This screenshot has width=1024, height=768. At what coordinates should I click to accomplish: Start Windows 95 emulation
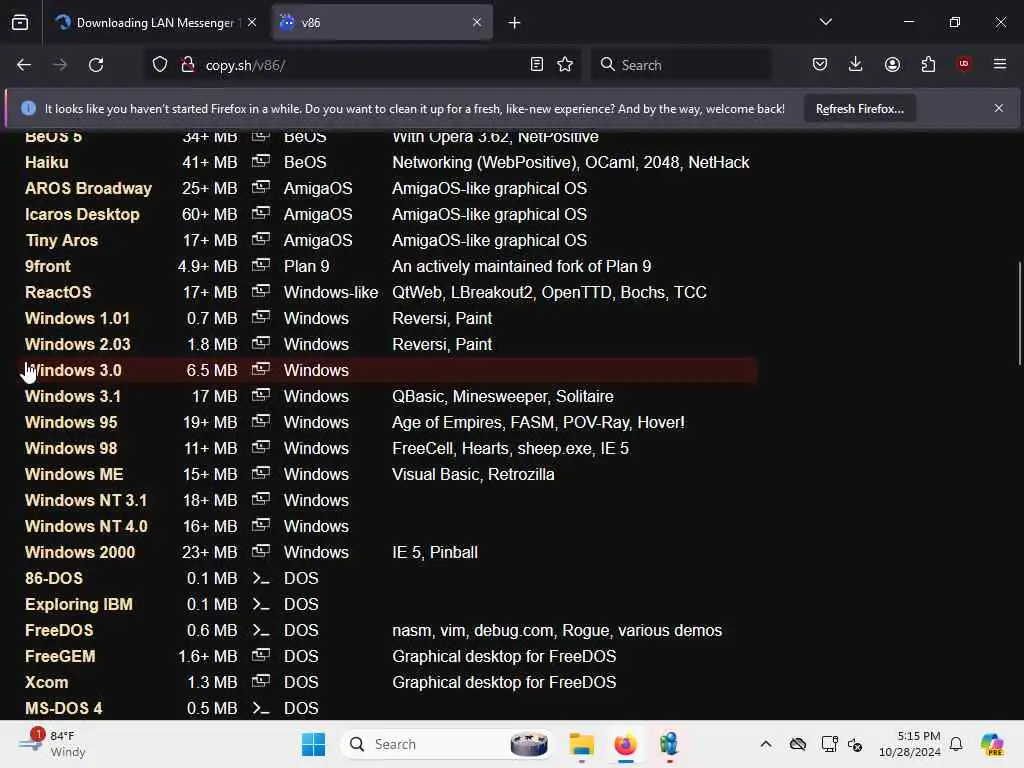point(71,423)
